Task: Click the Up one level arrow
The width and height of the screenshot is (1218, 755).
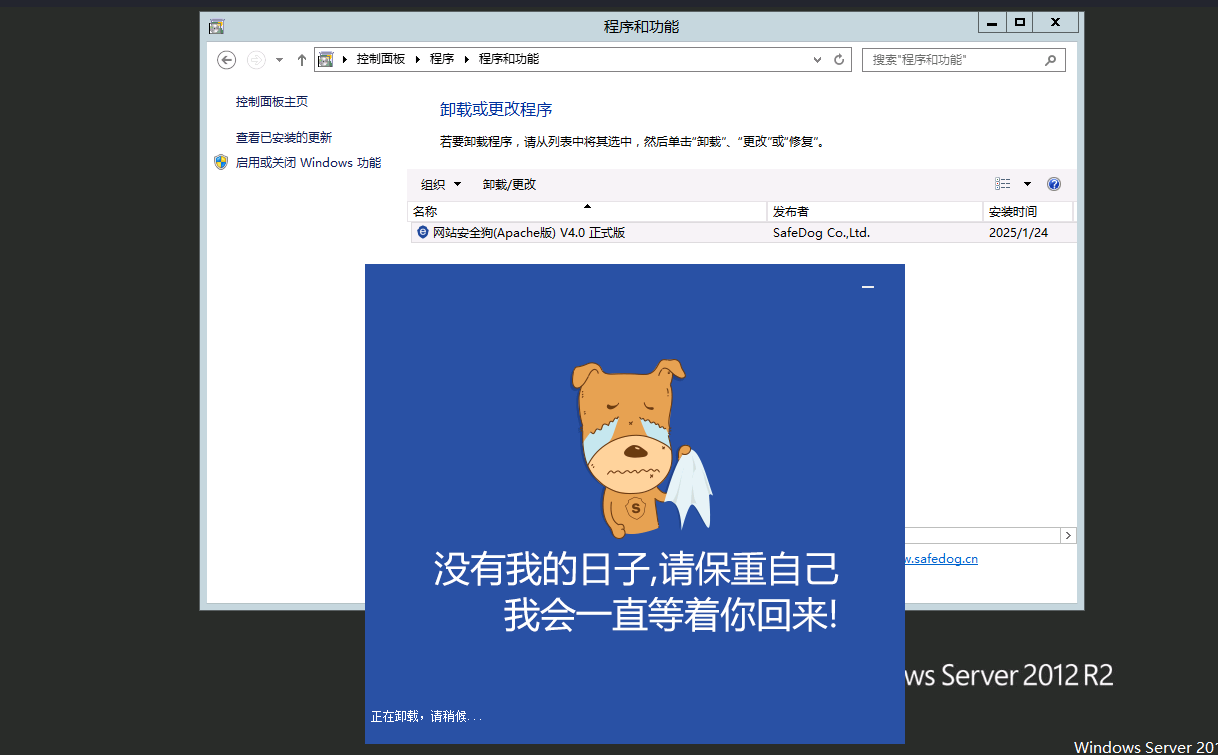Action: (x=302, y=60)
